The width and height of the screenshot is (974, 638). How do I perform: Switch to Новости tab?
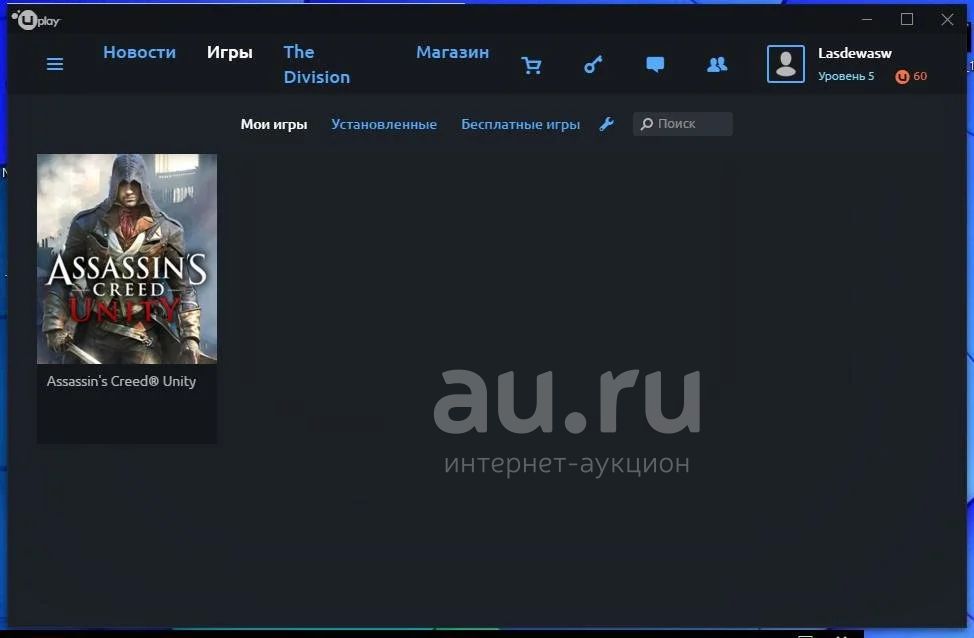(x=139, y=52)
